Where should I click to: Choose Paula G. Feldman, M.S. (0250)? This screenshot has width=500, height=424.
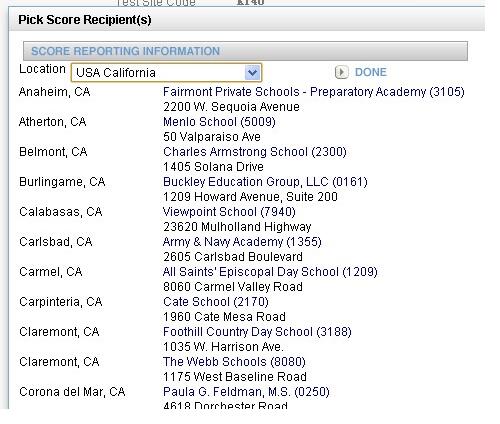tap(246, 392)
